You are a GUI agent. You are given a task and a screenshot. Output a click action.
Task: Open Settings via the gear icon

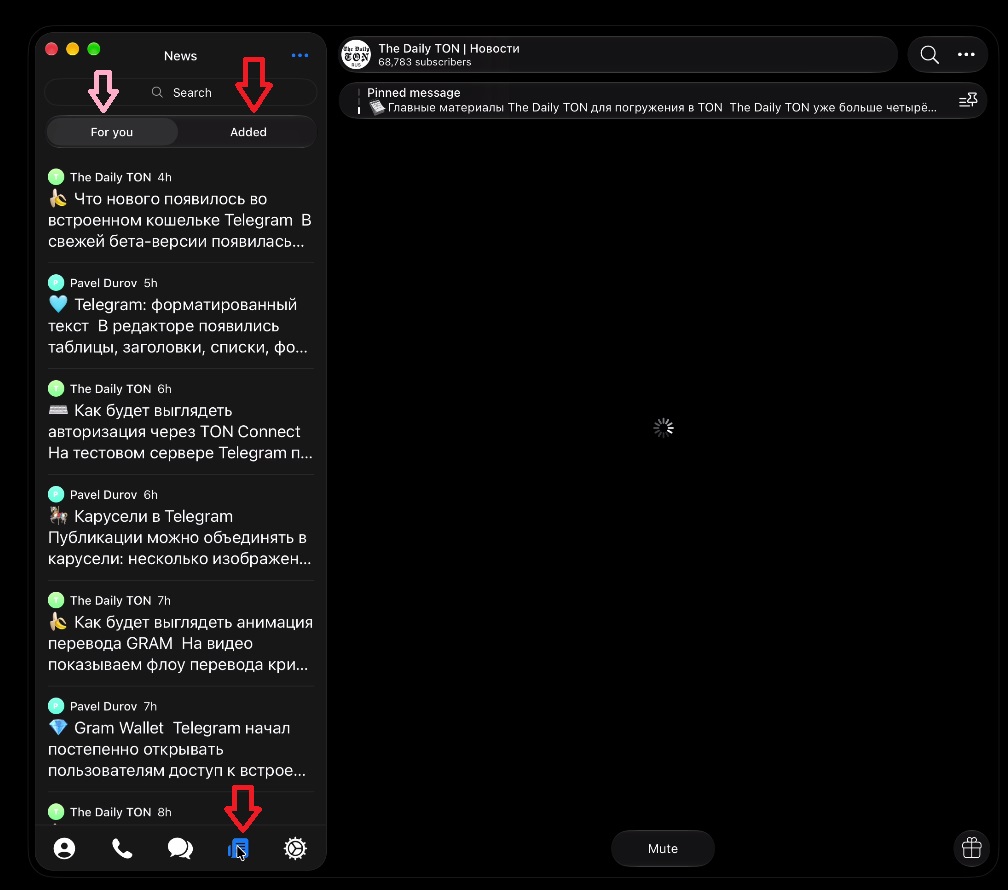pyautogui.click(x=295, y=848)
